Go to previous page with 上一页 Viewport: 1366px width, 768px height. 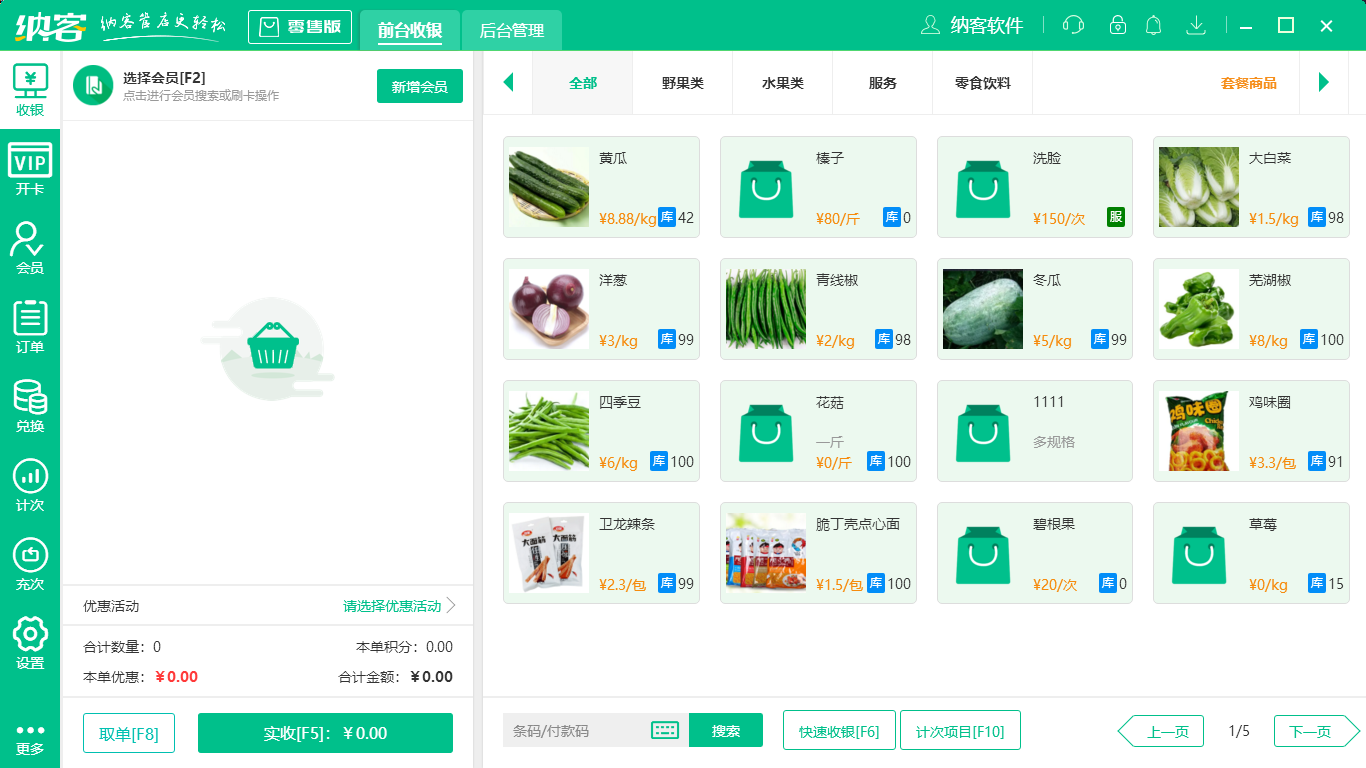(x=1160, y=731)
